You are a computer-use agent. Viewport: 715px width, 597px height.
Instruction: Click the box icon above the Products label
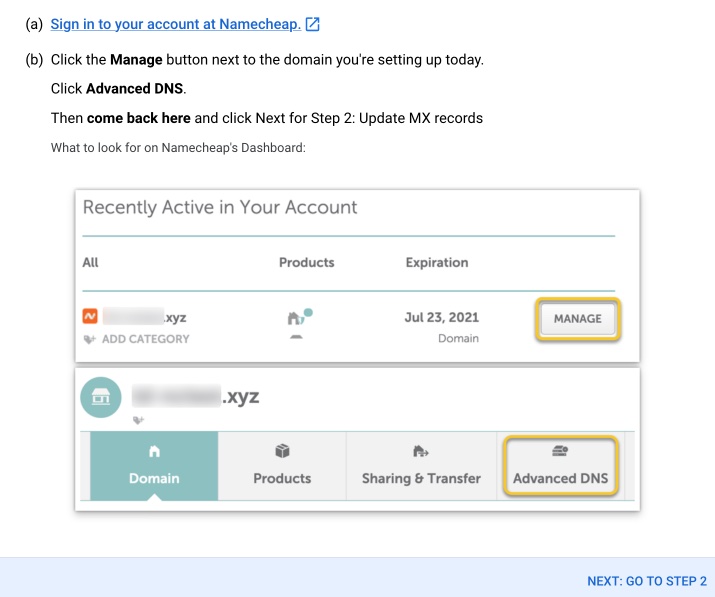[282, 451]
